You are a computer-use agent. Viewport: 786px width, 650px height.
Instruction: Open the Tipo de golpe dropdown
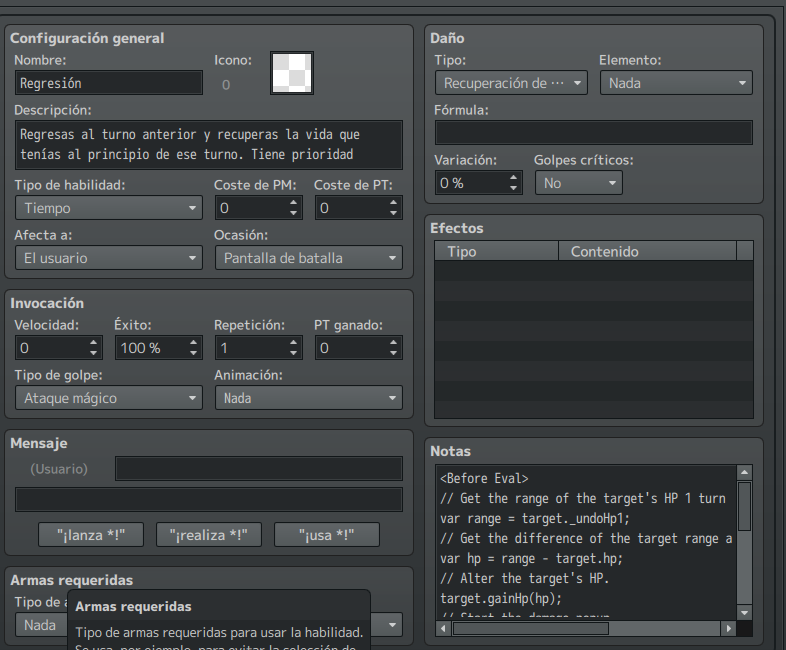109,398
